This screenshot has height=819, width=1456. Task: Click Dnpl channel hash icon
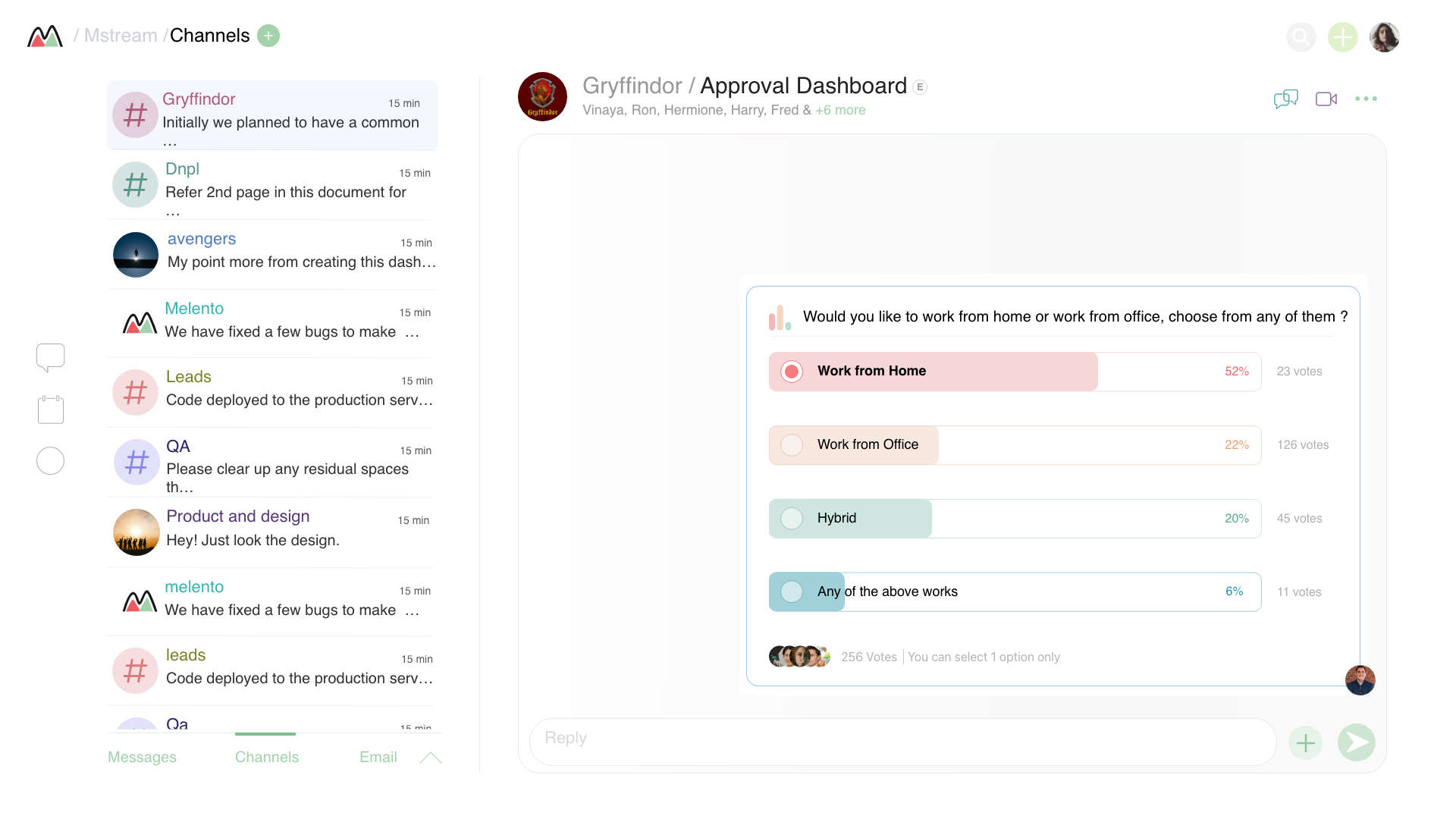pyautogui.click(x=136, y=185)
